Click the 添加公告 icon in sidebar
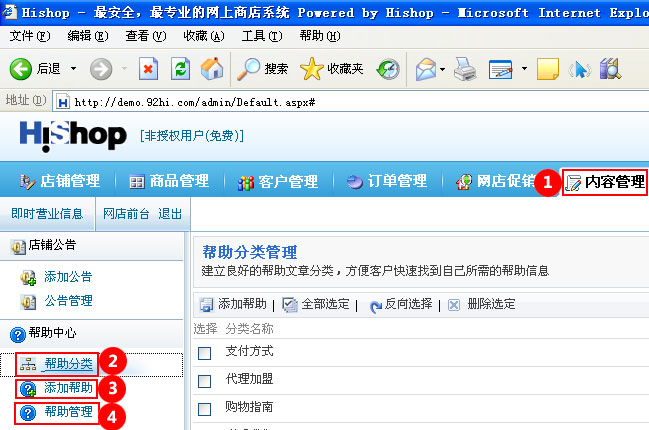This screenshot has height=430, width=649. tap(28, 278)
